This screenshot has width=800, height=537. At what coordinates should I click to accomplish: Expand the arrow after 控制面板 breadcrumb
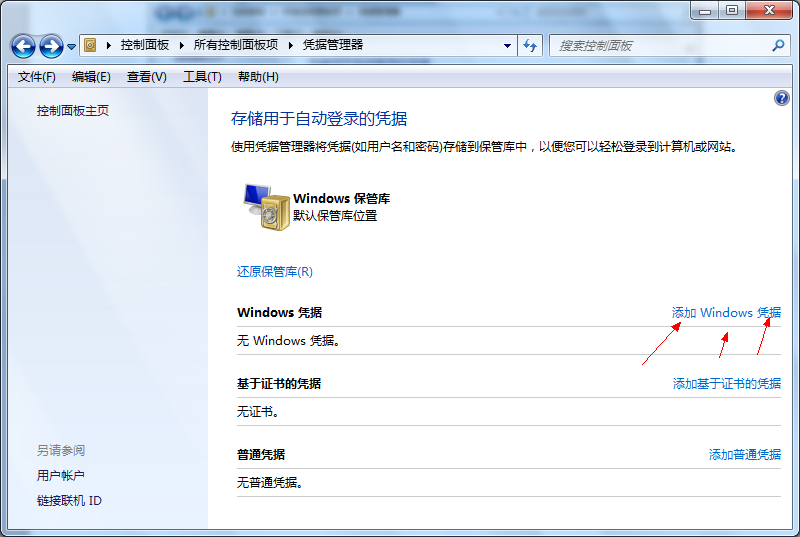click(182, 45)
